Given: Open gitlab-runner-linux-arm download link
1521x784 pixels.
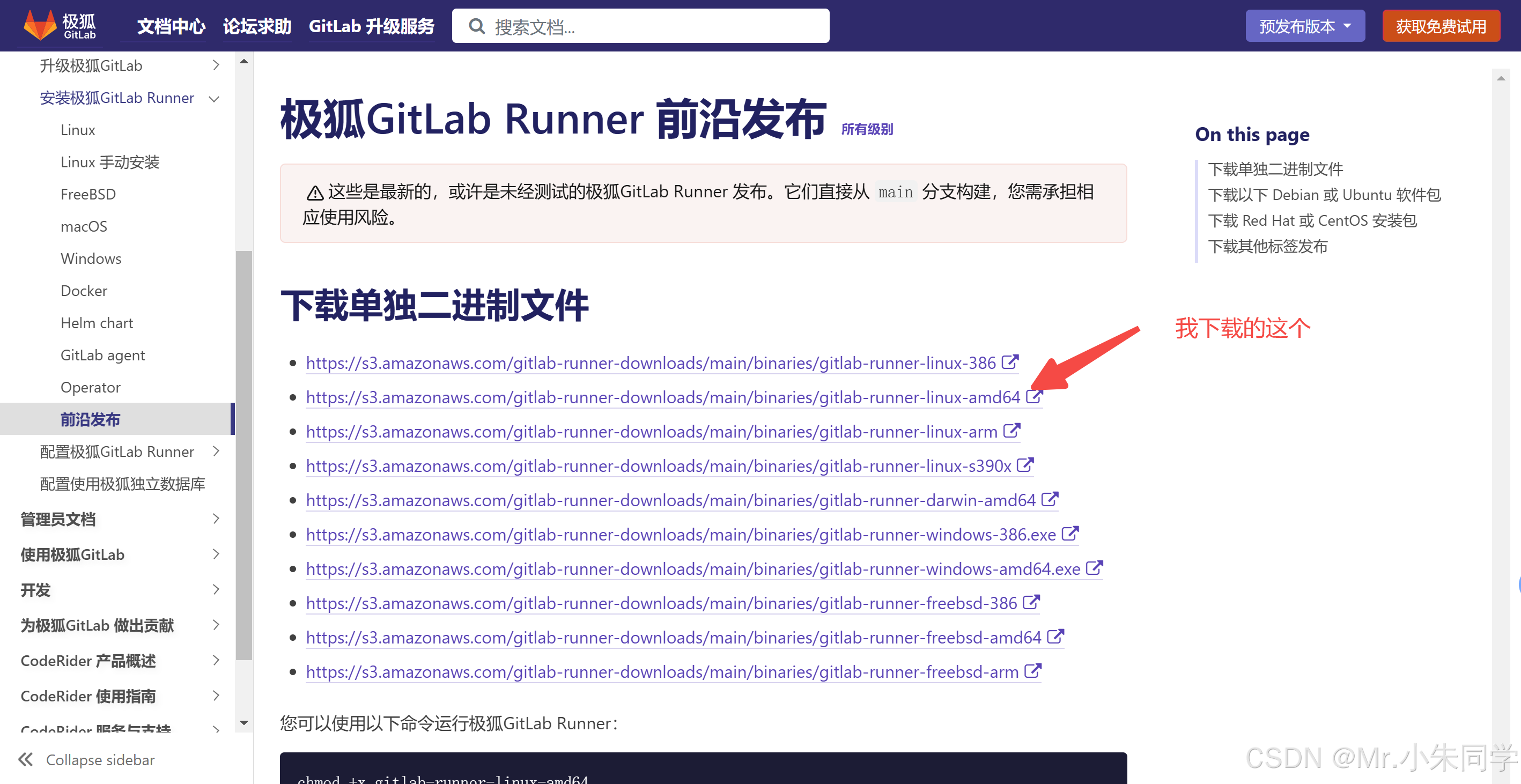Looking at the screenshot, I should pos(652,431).
